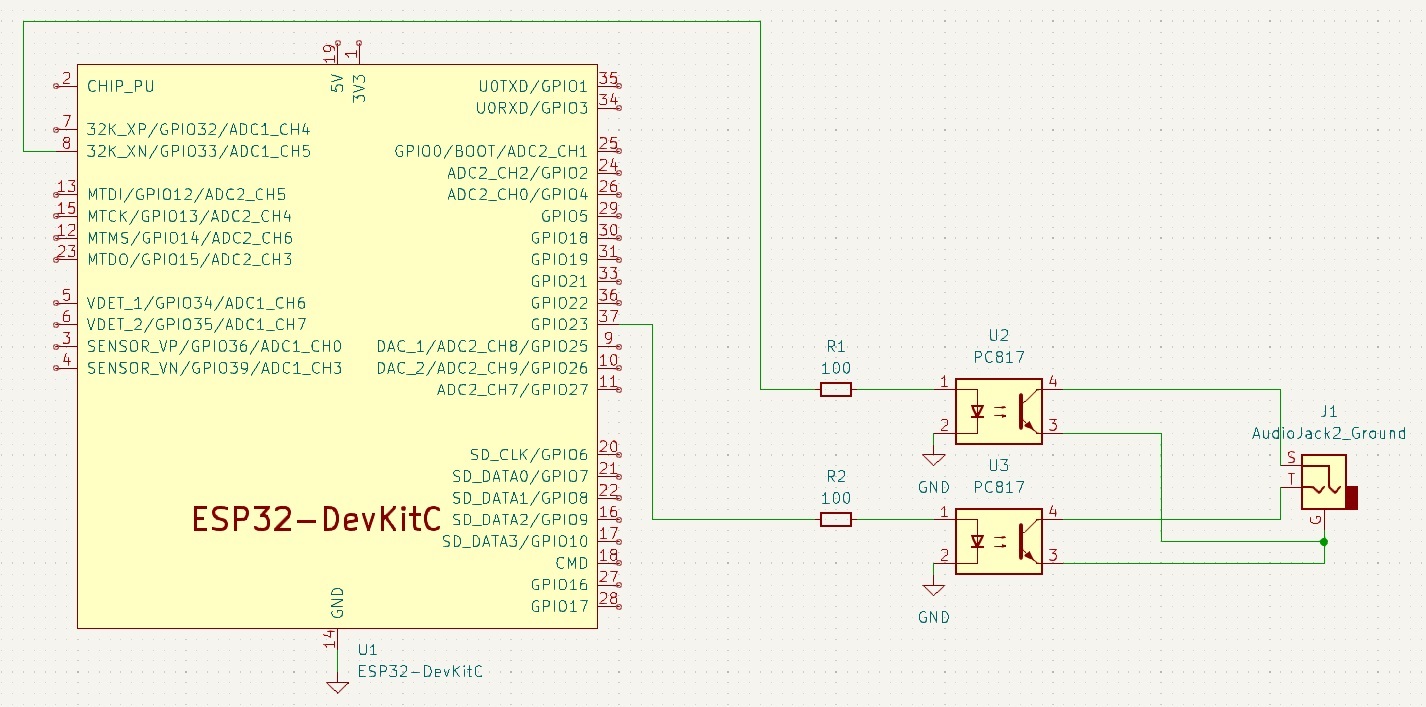
Task: Select the ESP32-DevKitC value text below U1
Action: (x=420, y=671)
